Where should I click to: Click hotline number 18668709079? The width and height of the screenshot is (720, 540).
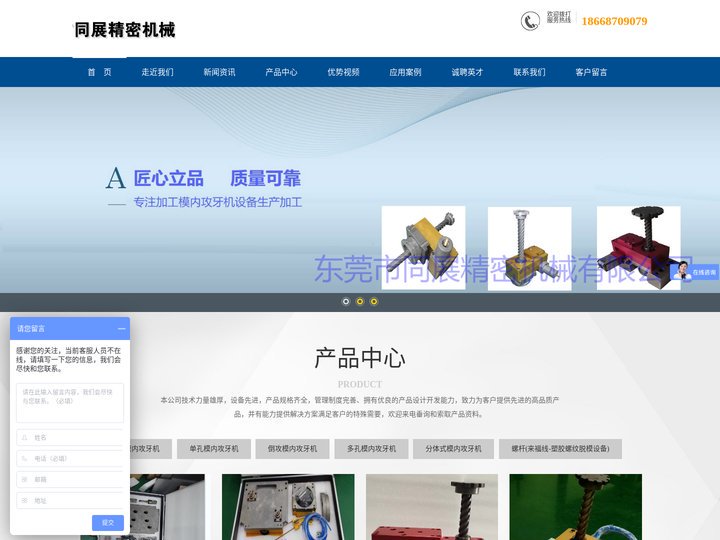(x=614, y=21)
